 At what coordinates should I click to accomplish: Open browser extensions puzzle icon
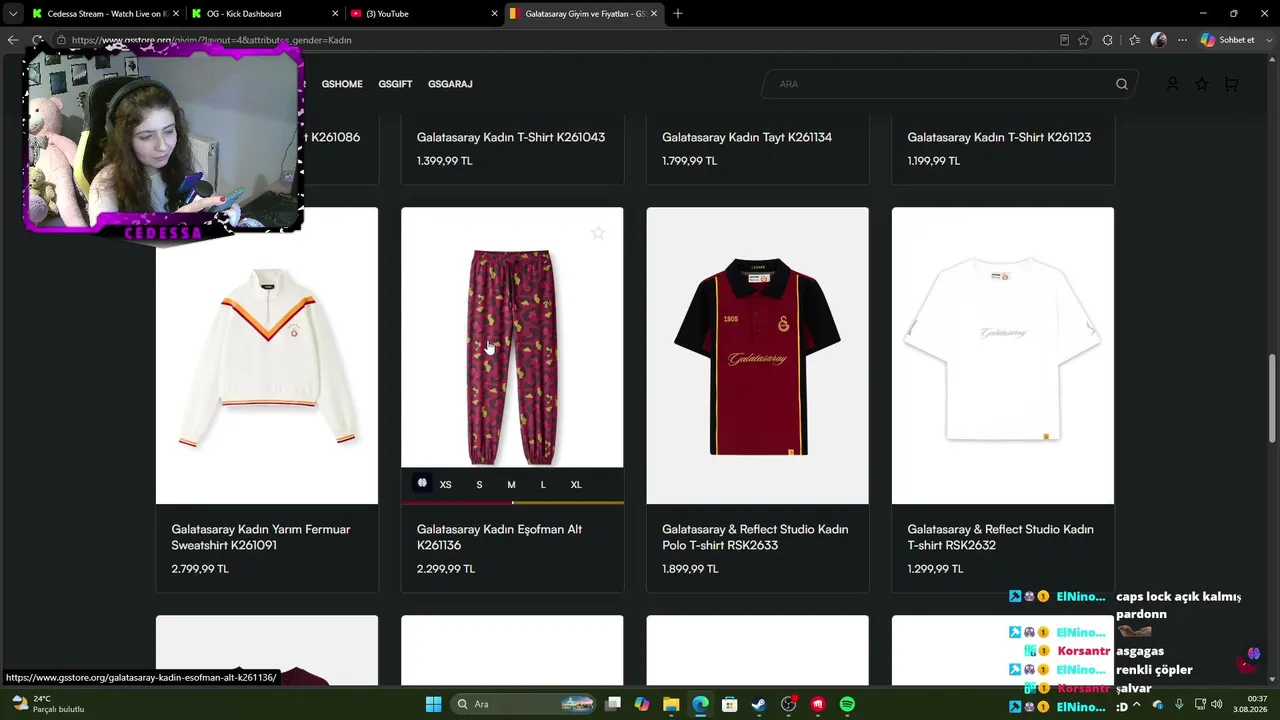coord(1107,40)
